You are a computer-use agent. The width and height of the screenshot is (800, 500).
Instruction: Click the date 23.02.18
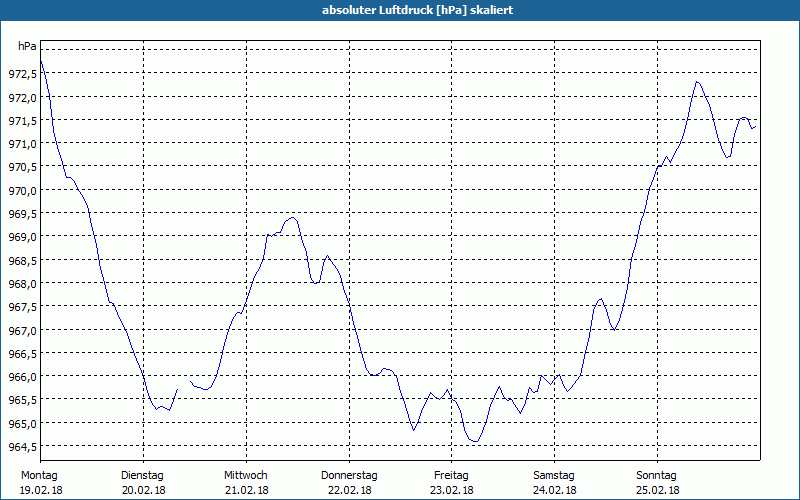[452, 490]
